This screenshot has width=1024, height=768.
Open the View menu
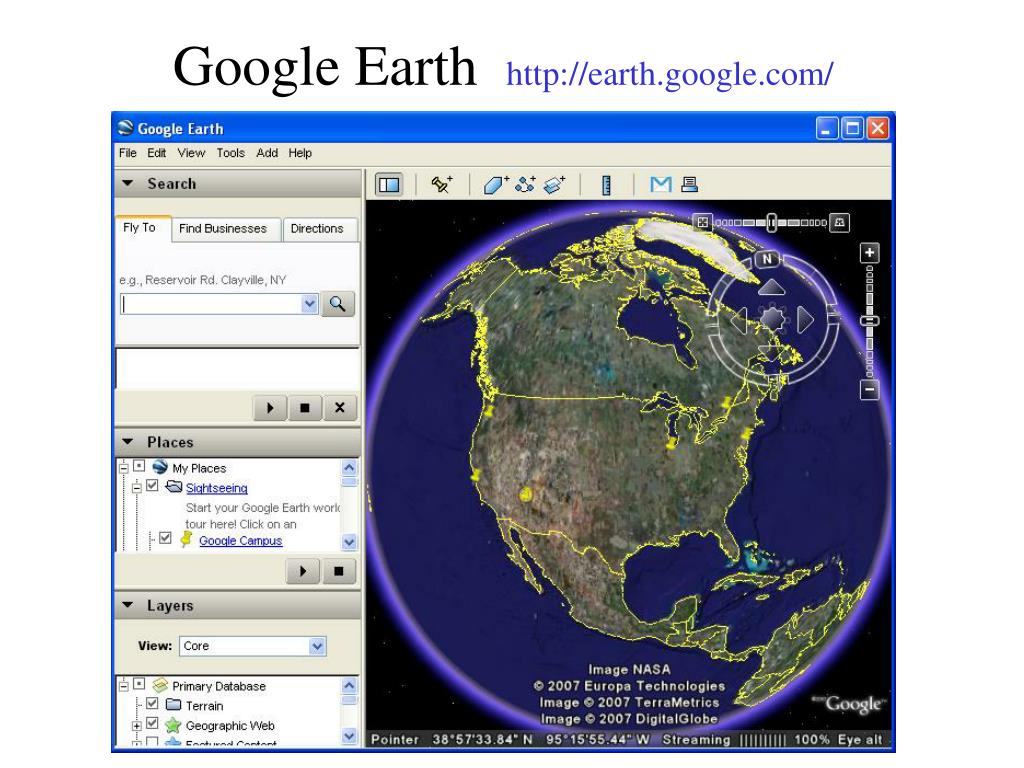[x=191, y=153]
